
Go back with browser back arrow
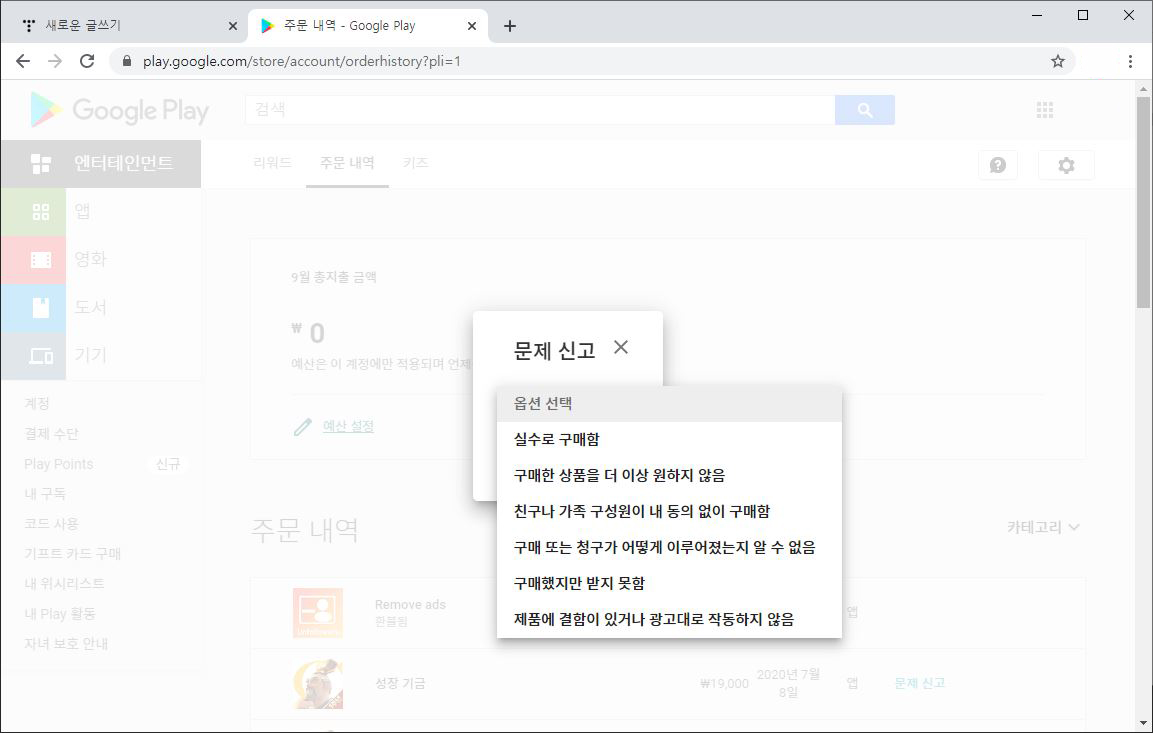click(23, 61)
